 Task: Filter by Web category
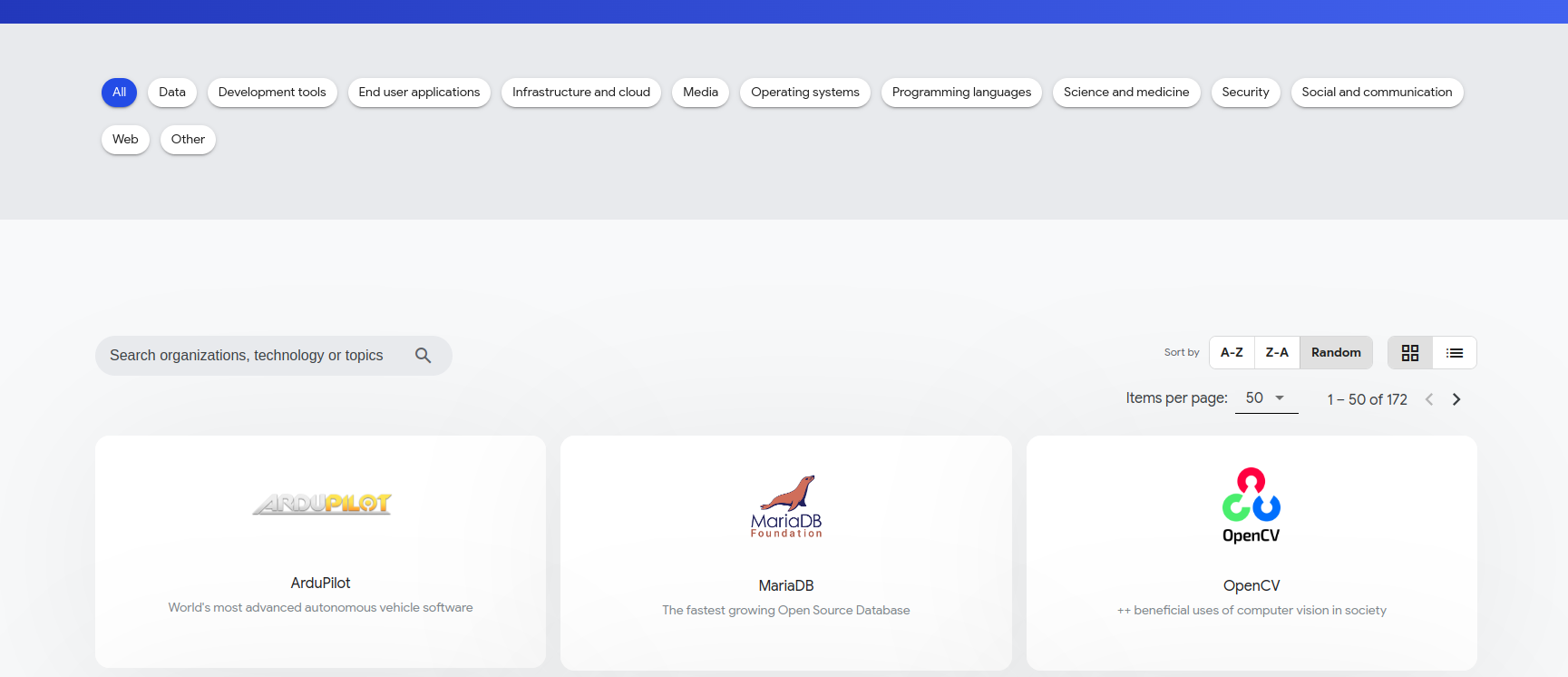pos(125,140)
